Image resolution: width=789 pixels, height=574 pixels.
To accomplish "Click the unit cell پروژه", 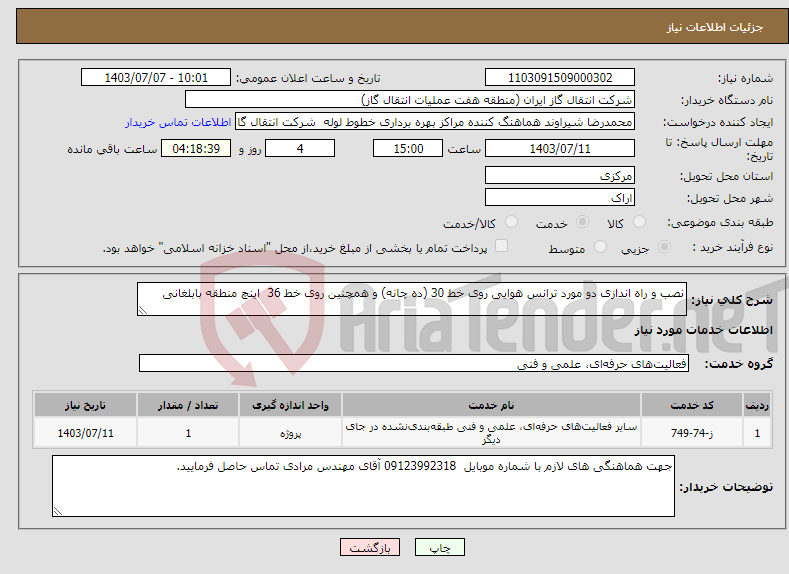I will pos(290,433).
